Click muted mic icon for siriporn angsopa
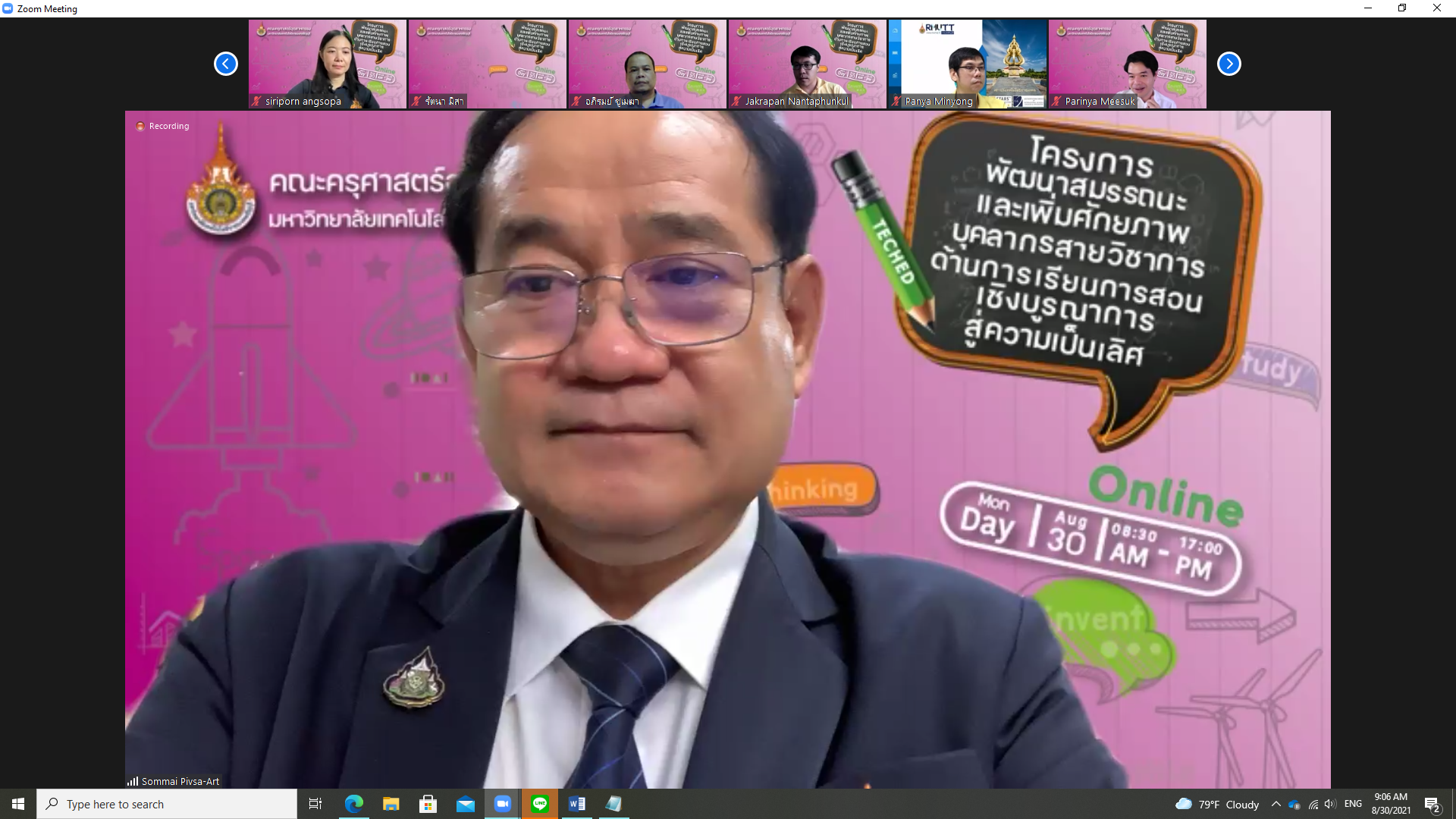 (256, 101)
